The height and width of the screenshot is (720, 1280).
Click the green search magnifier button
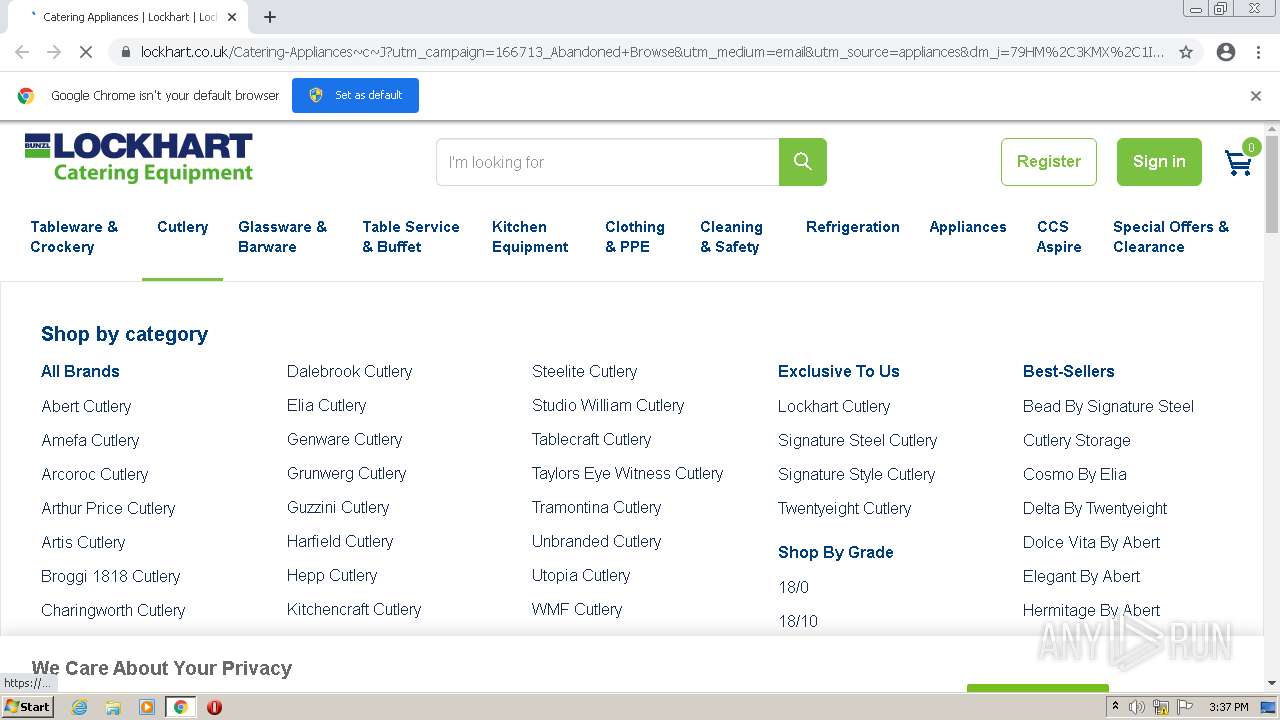coord(802,162)
